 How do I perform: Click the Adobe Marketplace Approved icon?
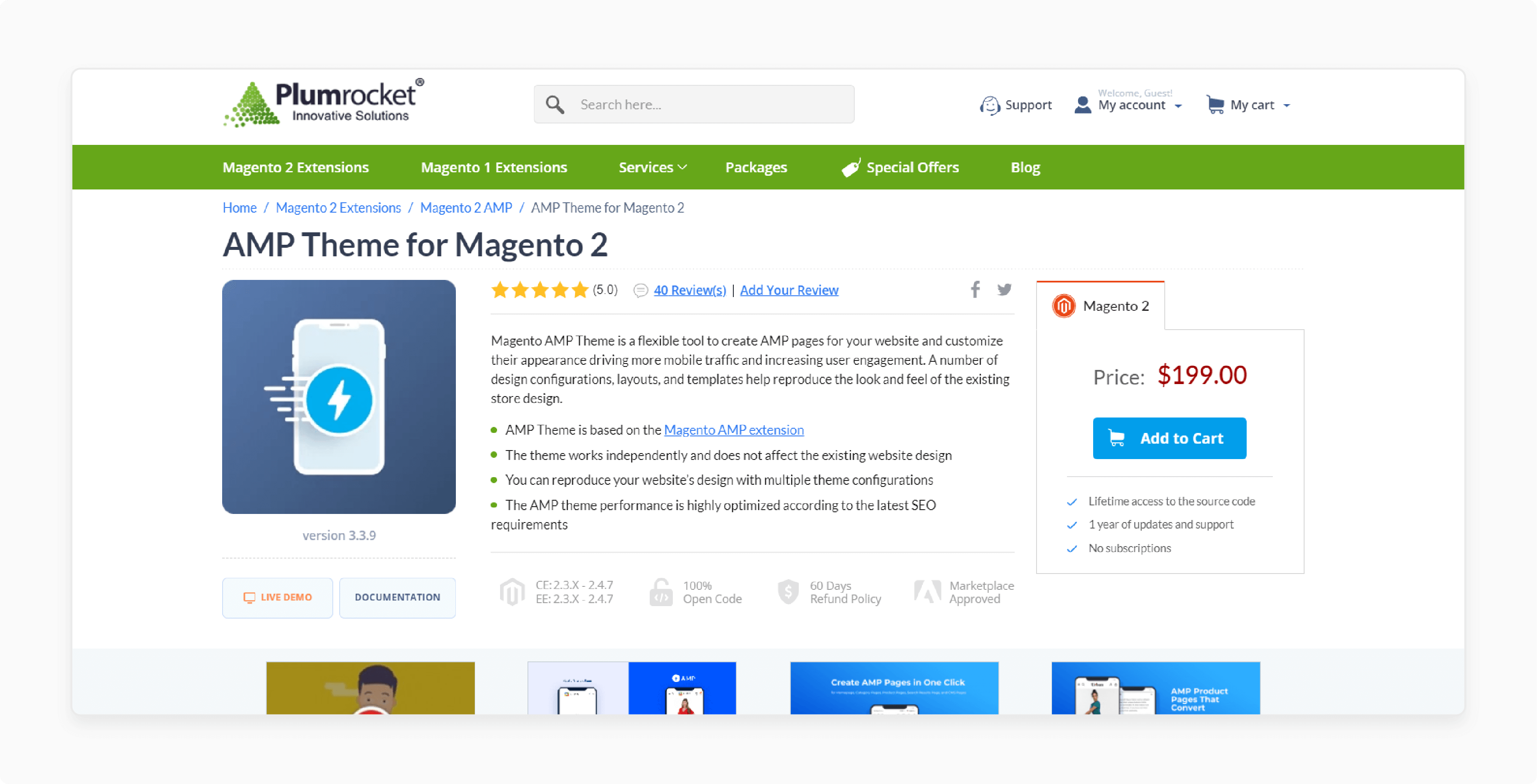(927, 592)
